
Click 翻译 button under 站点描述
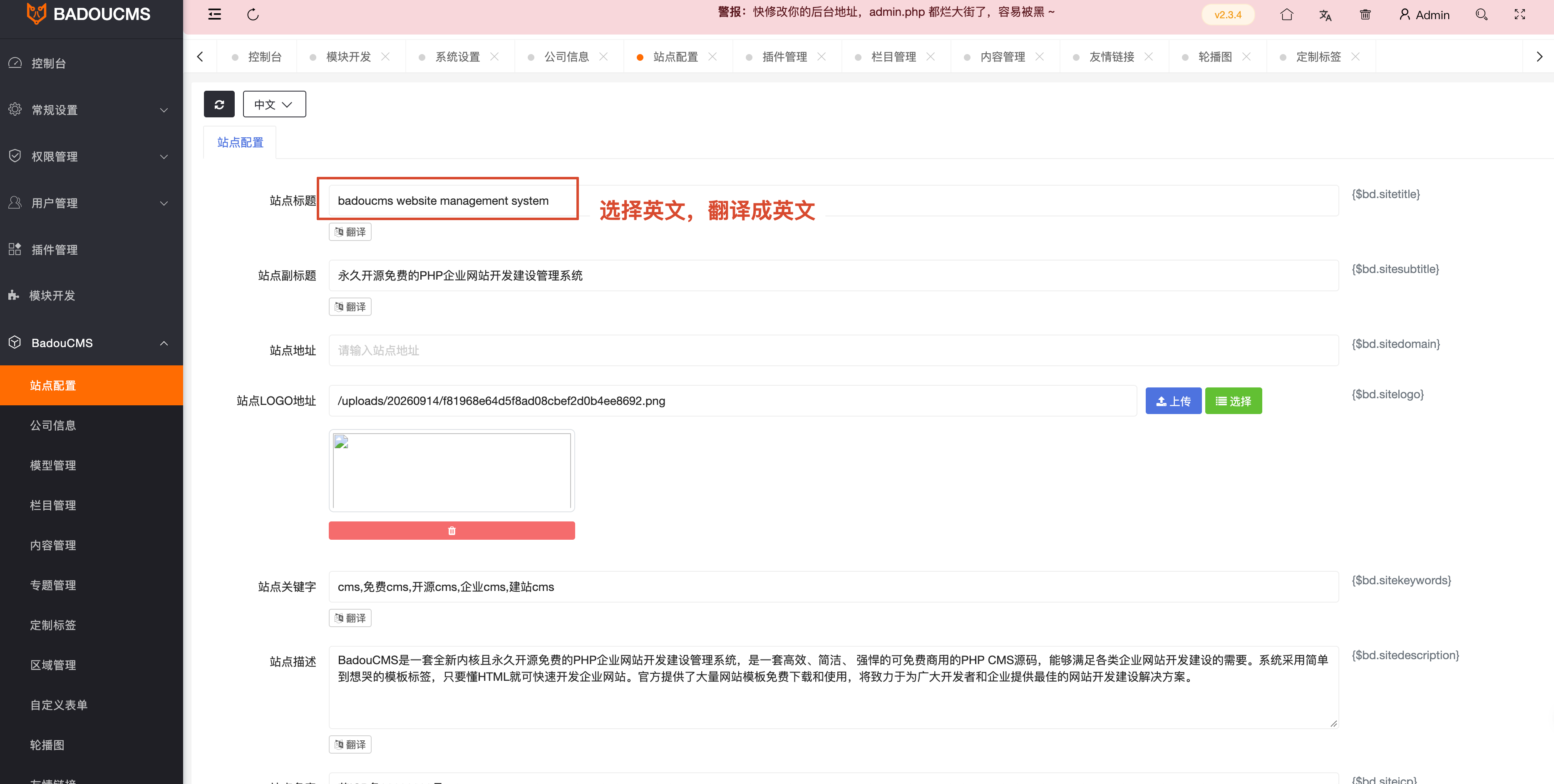click(350, 744)
